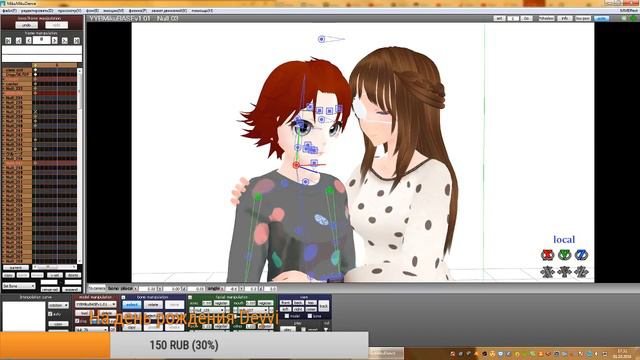Open the помощь menu

[202, 11]
